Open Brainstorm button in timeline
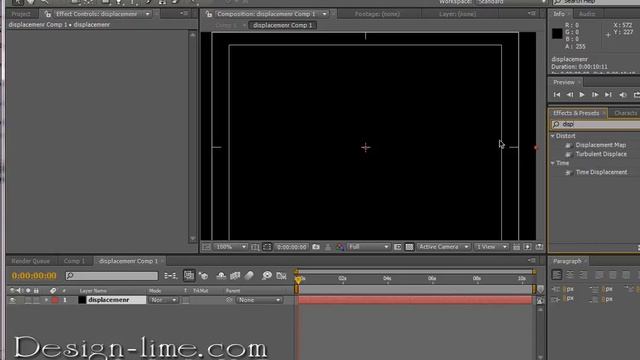The image size is (640, 360). pos(267,276)
